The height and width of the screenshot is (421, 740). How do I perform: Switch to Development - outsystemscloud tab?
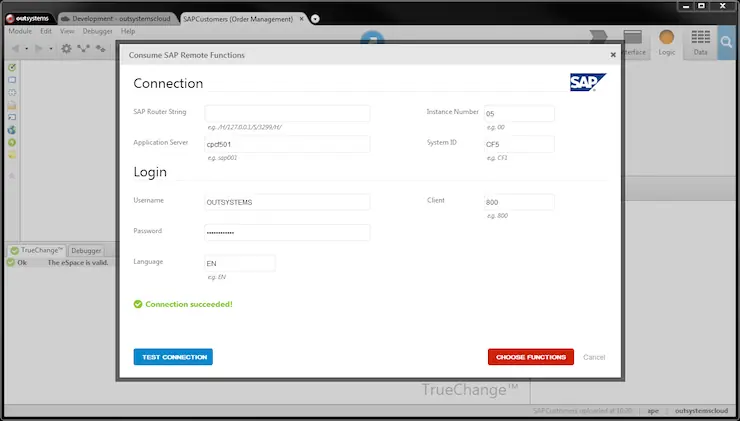point(116,19)
